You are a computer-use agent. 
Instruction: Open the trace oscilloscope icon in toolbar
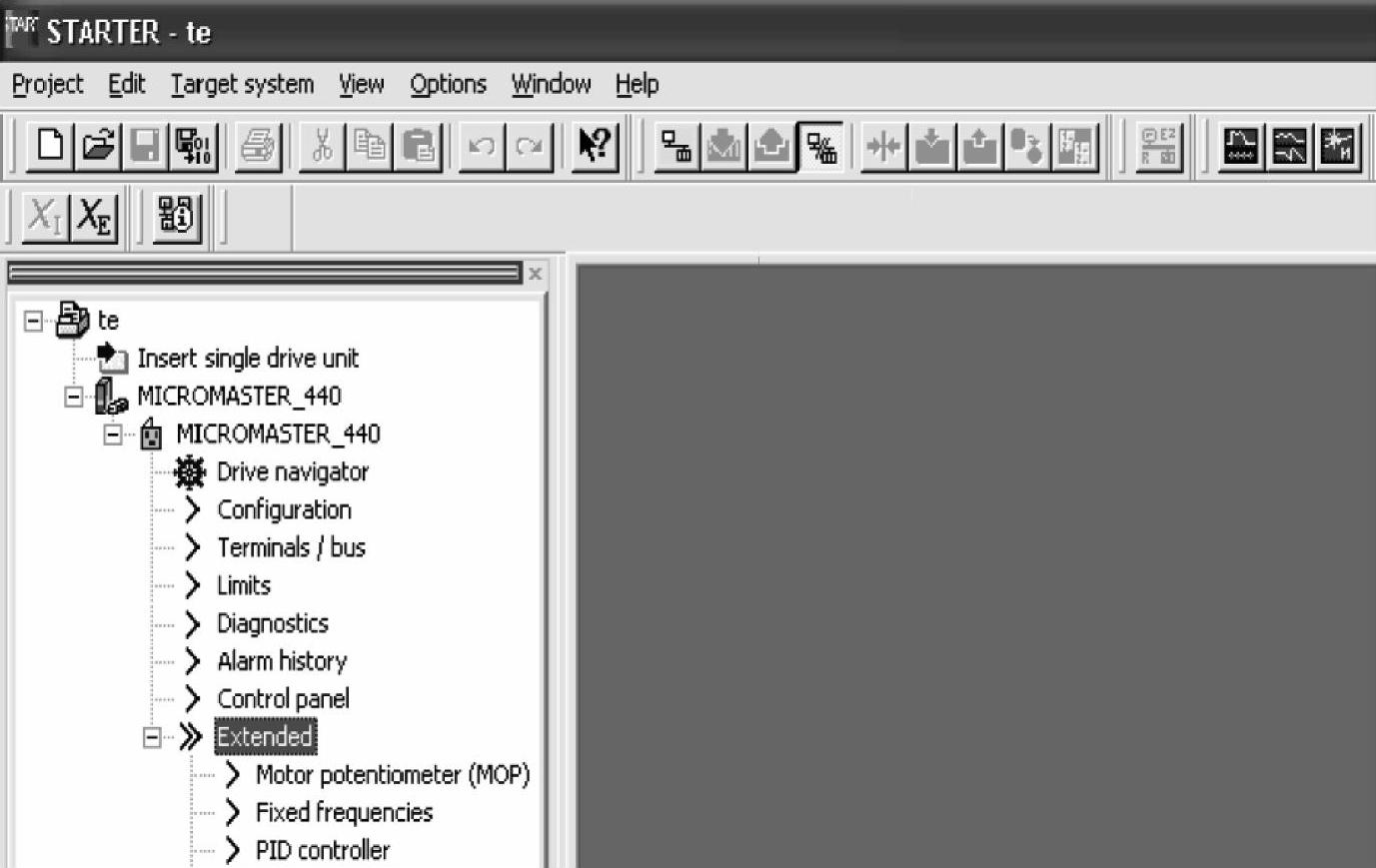point(1241,147)
